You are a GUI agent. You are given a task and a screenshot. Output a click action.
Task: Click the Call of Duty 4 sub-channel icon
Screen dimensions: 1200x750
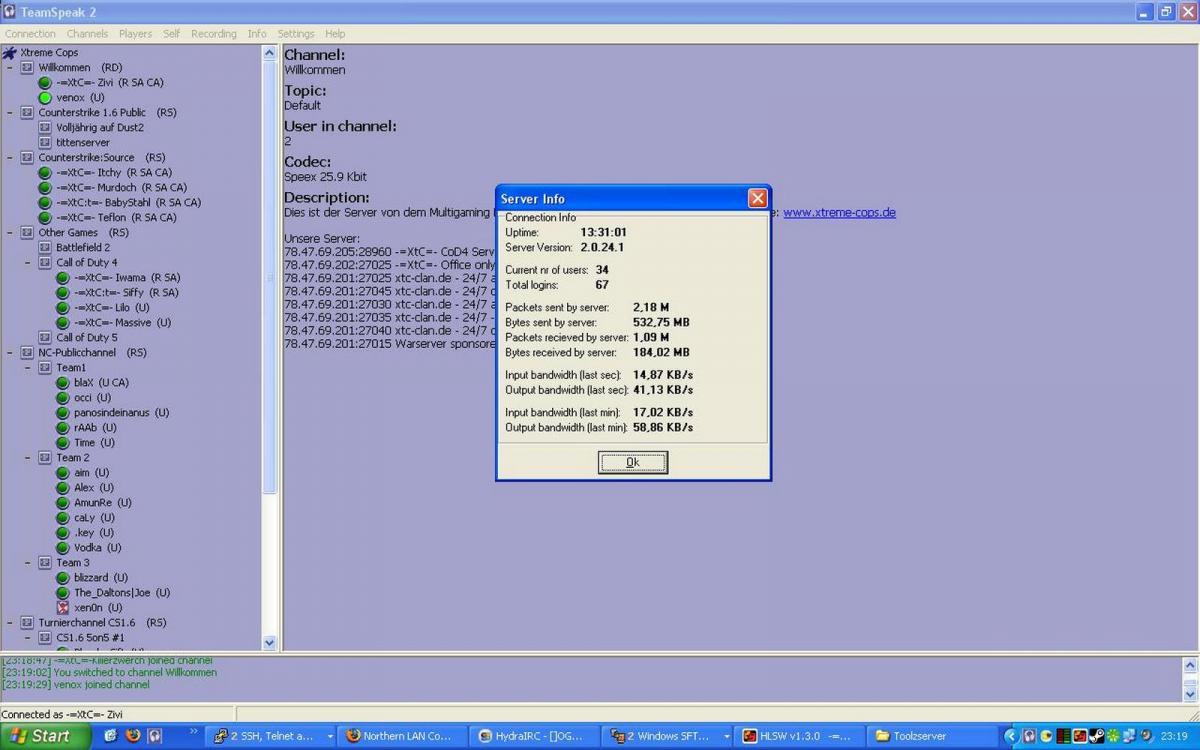[x=45, y=262]
